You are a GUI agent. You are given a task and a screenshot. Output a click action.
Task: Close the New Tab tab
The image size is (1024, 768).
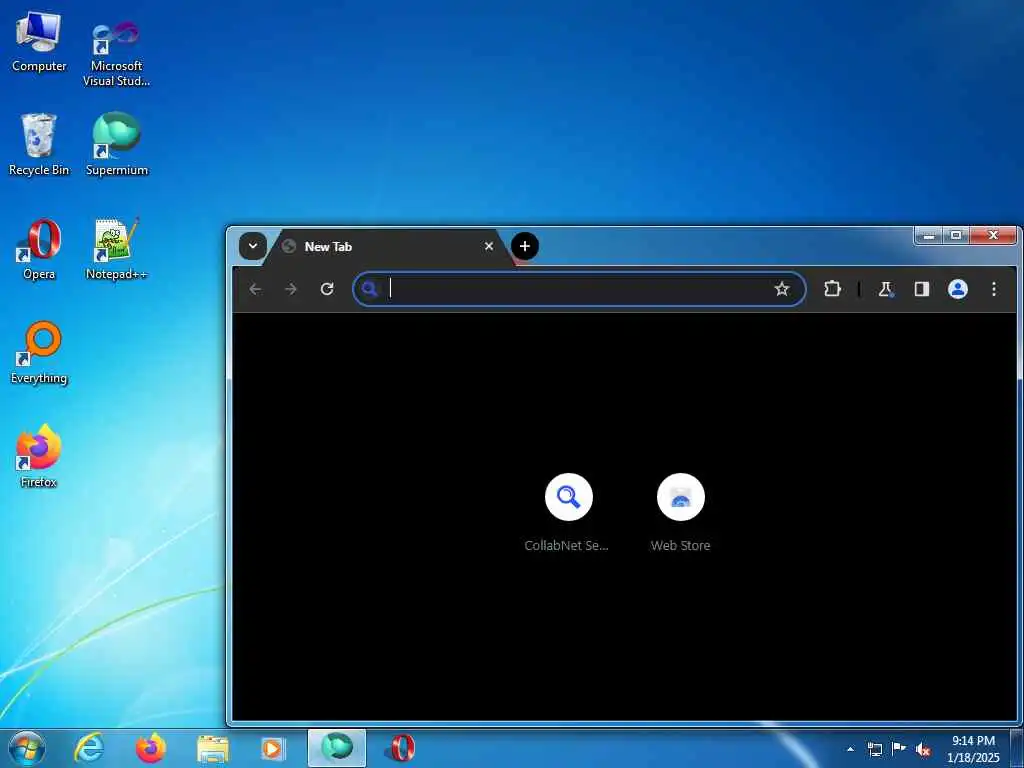tap(488, 246)
